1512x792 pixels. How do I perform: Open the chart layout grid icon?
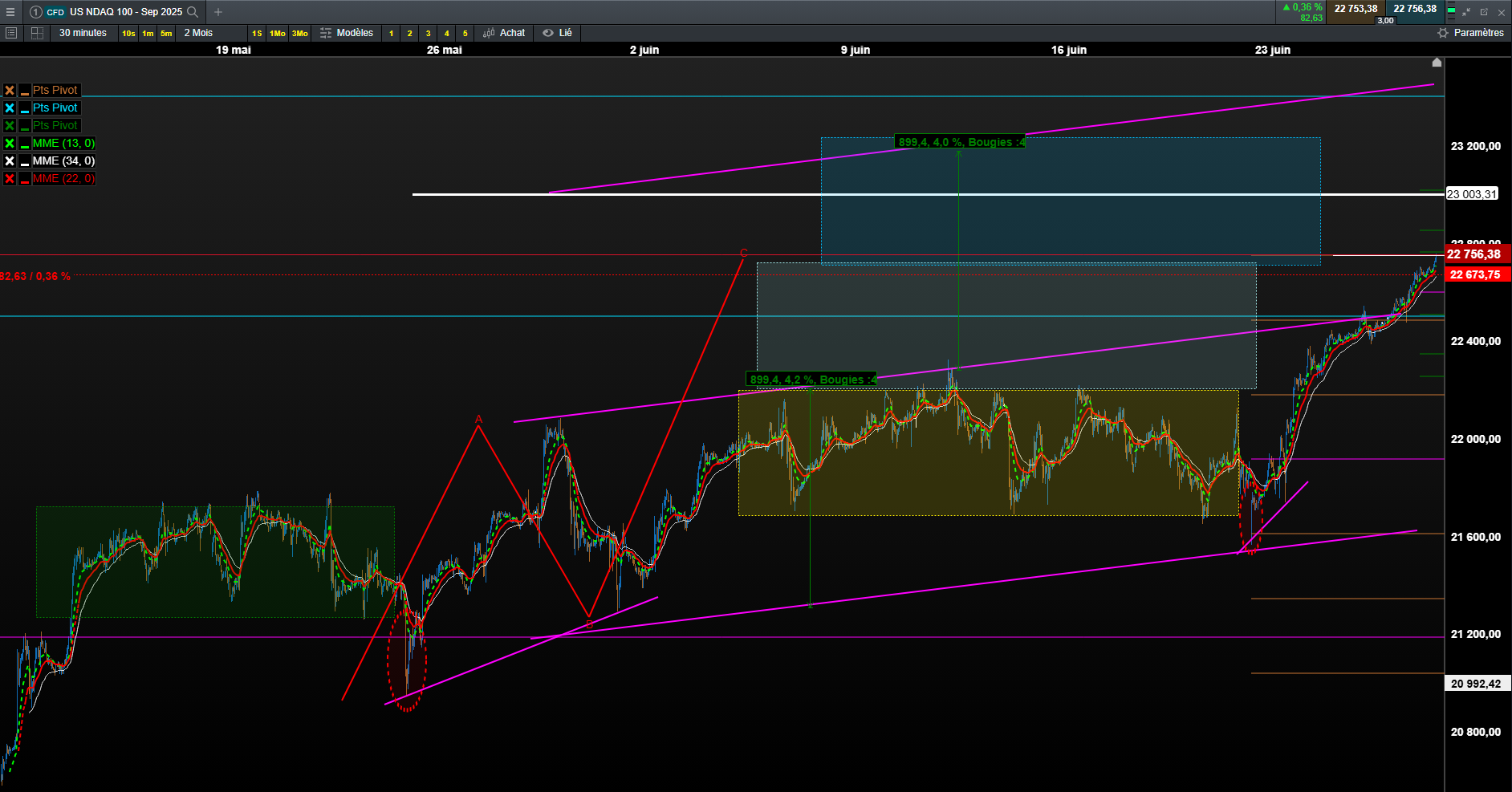(x=37, y=33)
